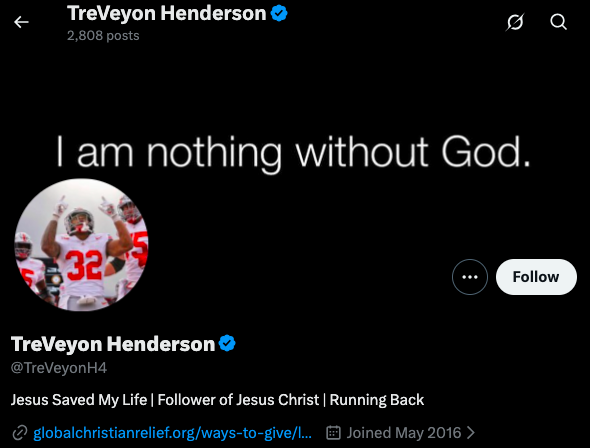Click the 'Jesus Saved My Life' bio text
The image size is (590, 448).
[x=79, y=399]
